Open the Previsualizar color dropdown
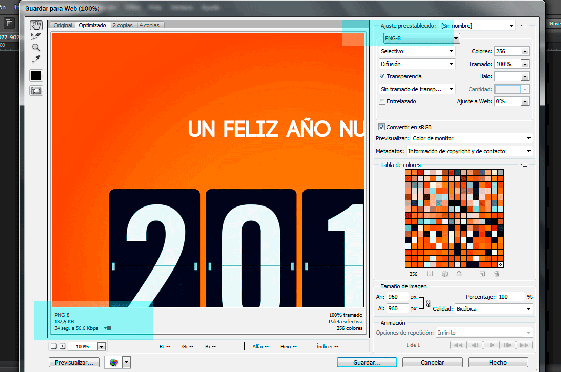Image resolution: width=561 pixels, height=372 pixels. point(471,138)
